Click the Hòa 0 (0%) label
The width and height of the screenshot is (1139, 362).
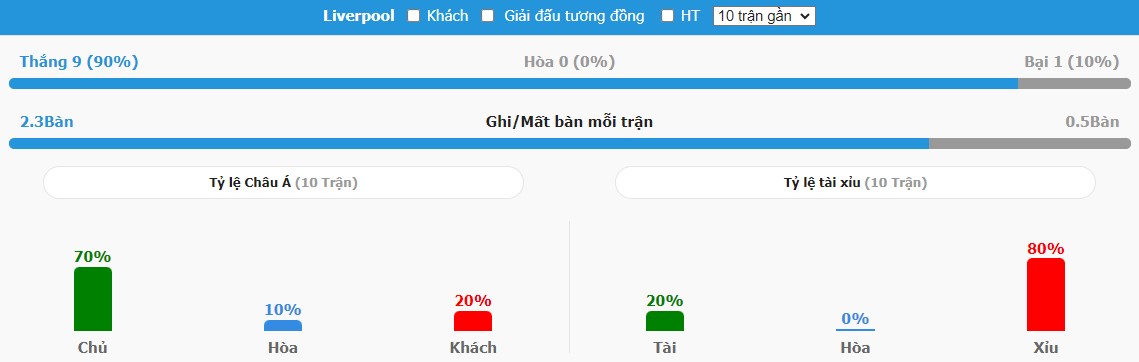coord(570,62)
